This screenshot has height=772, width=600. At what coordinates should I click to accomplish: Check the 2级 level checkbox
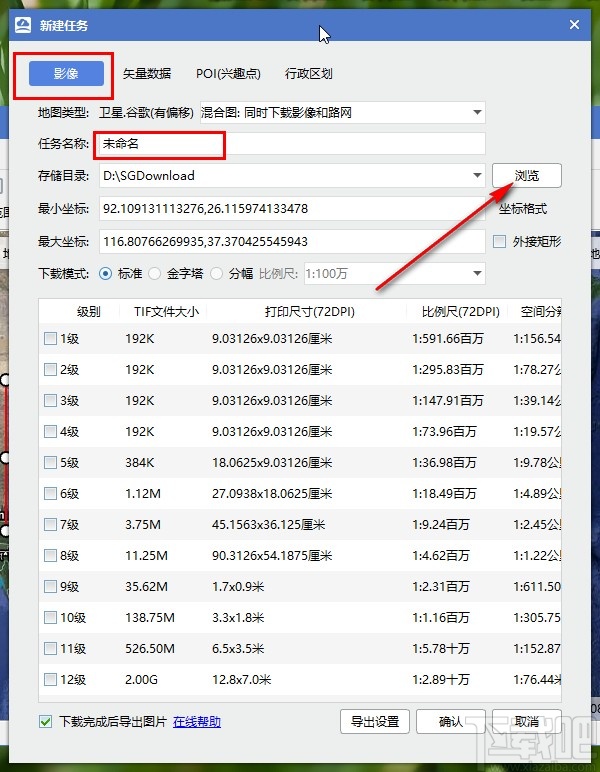pyautogui.click(x=50, y=370)
